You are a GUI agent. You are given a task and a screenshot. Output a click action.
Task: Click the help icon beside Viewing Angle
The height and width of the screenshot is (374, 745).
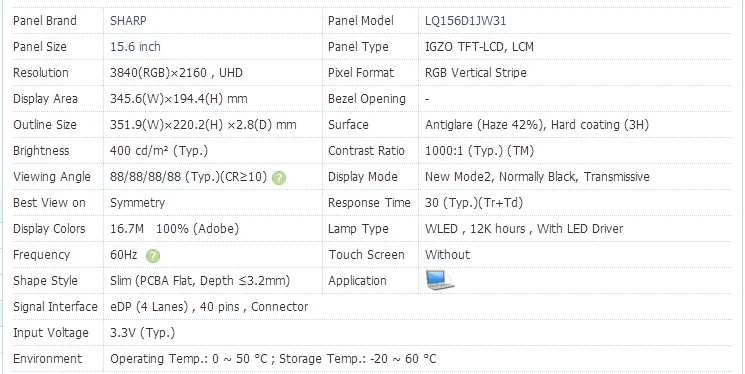279,178
